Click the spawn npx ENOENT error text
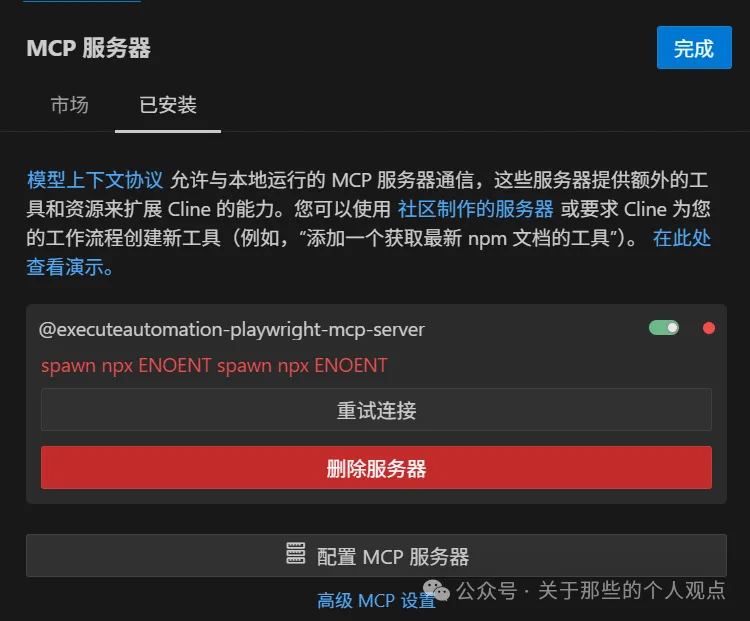Image resolution: width=750 pixels, height=621 pixels. tap(214, 366)
